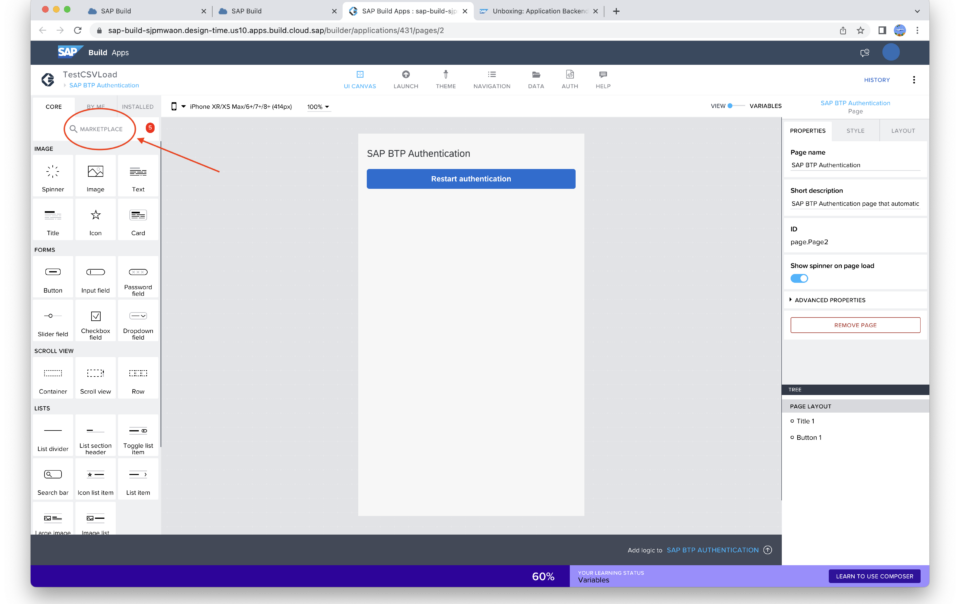Select the Image component

click(96, 177)
